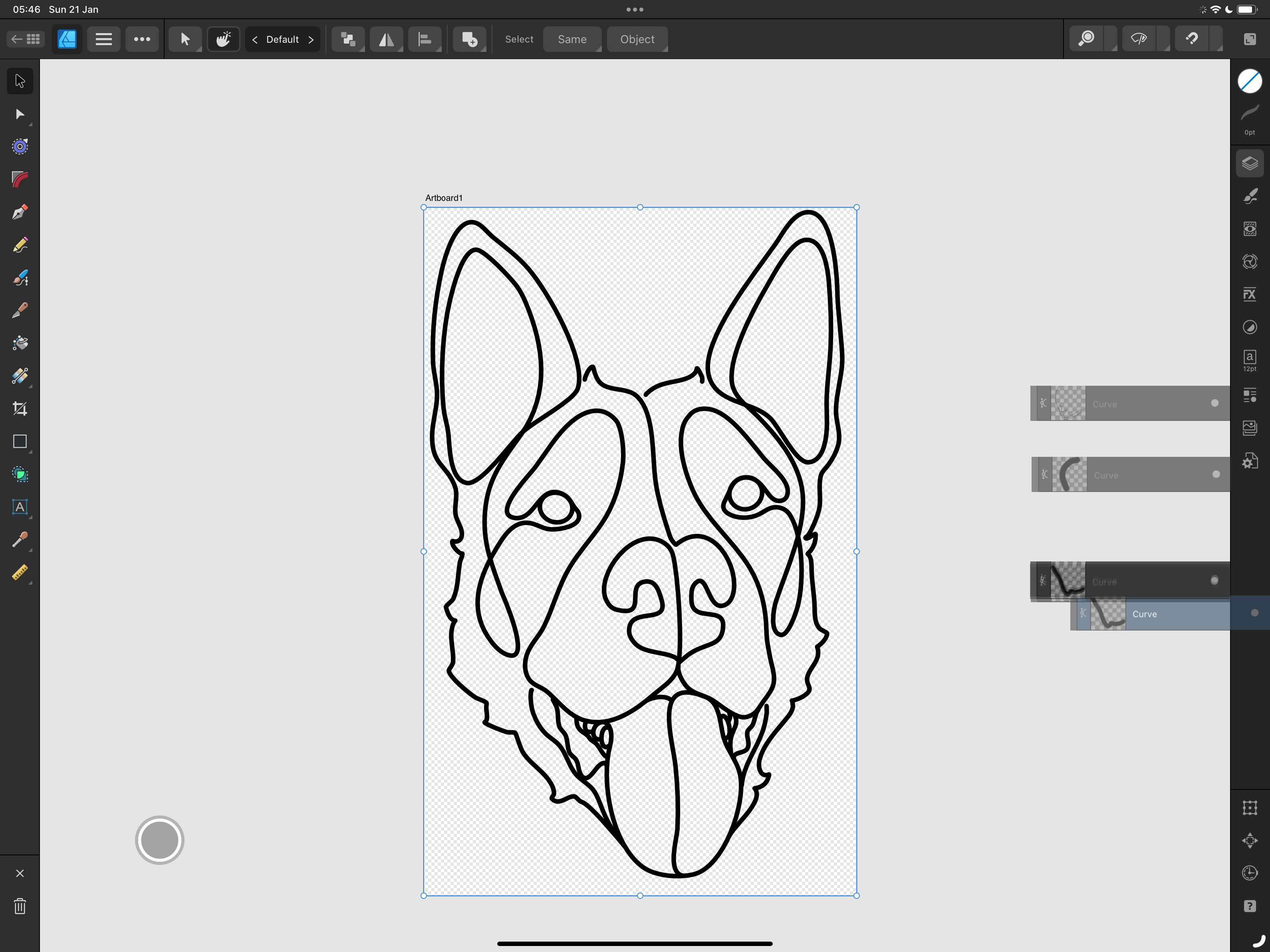Select the Node tool
The width and height of the screenshot is (1270, 952).
pyautogui.click(x=20, y=114)
